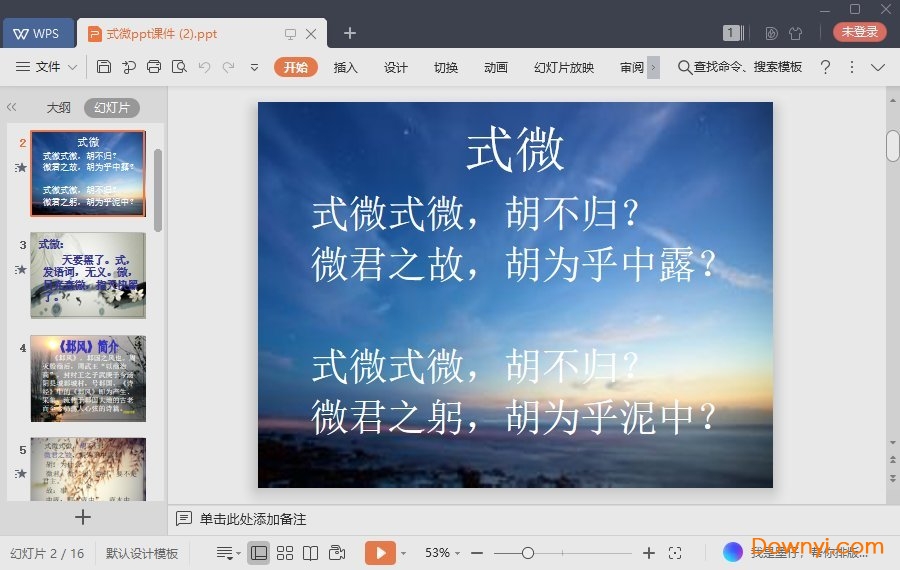Open Help question mark icon
The image size is (900, 570).
(x=825, y=67)
